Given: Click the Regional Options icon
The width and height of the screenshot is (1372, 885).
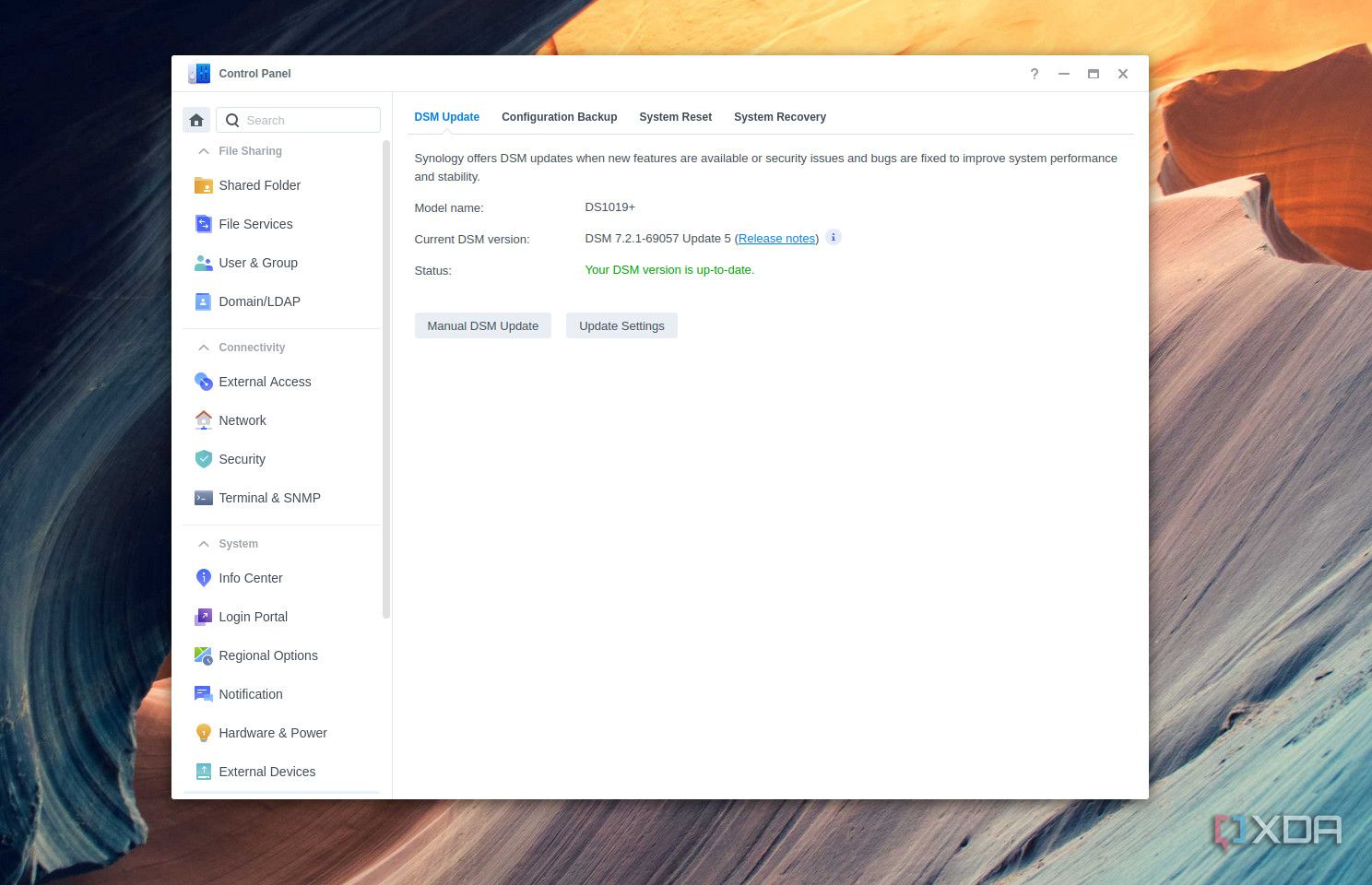Looking at the screenshot, I should click(204, 655).
